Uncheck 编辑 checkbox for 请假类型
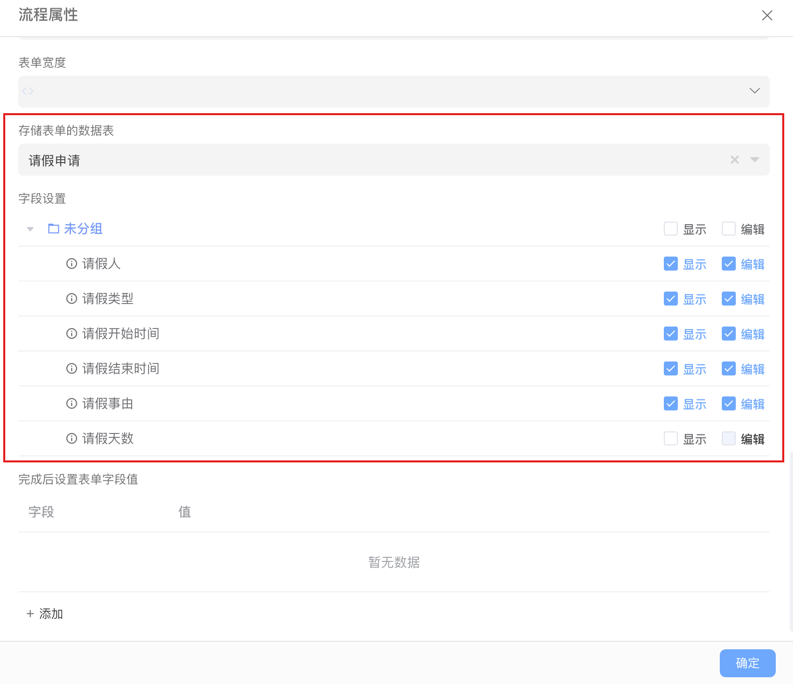 [728, 299]
